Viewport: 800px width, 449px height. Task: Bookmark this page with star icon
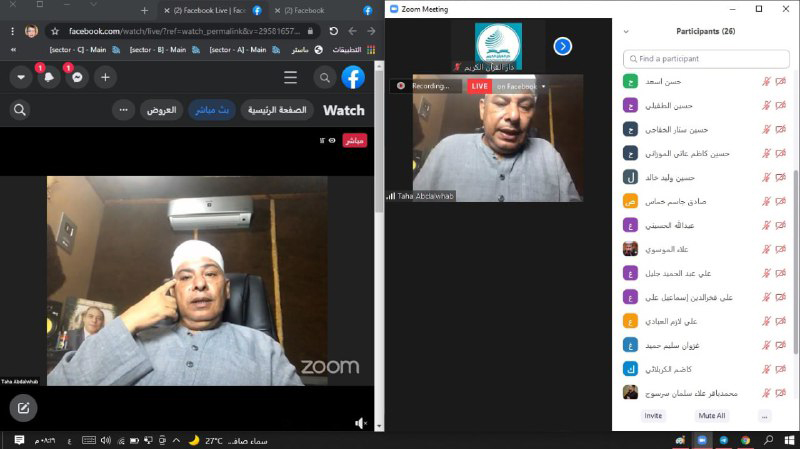[x=55, y=31]
